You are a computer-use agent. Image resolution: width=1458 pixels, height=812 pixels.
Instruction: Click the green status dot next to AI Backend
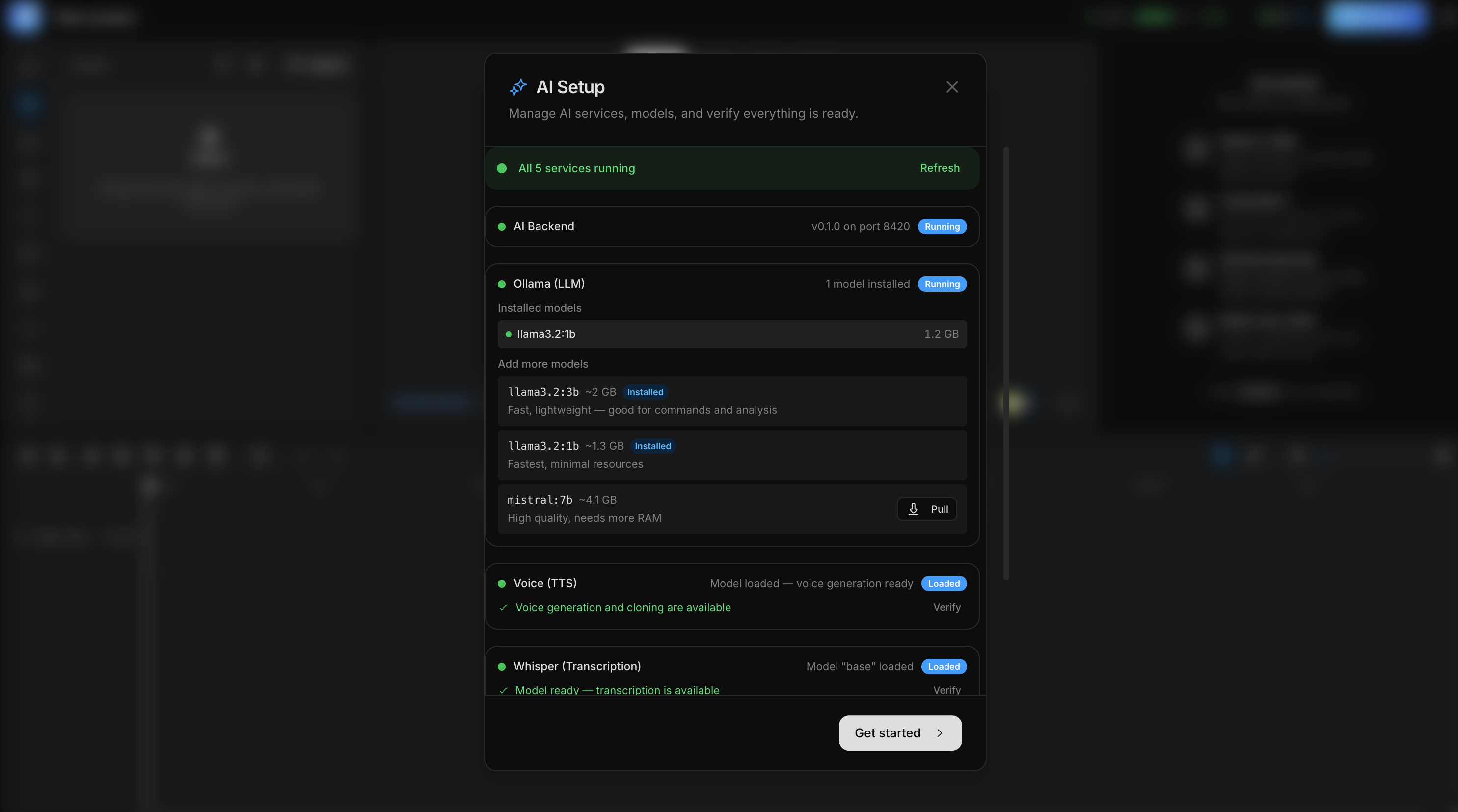[x=502, y=226]
